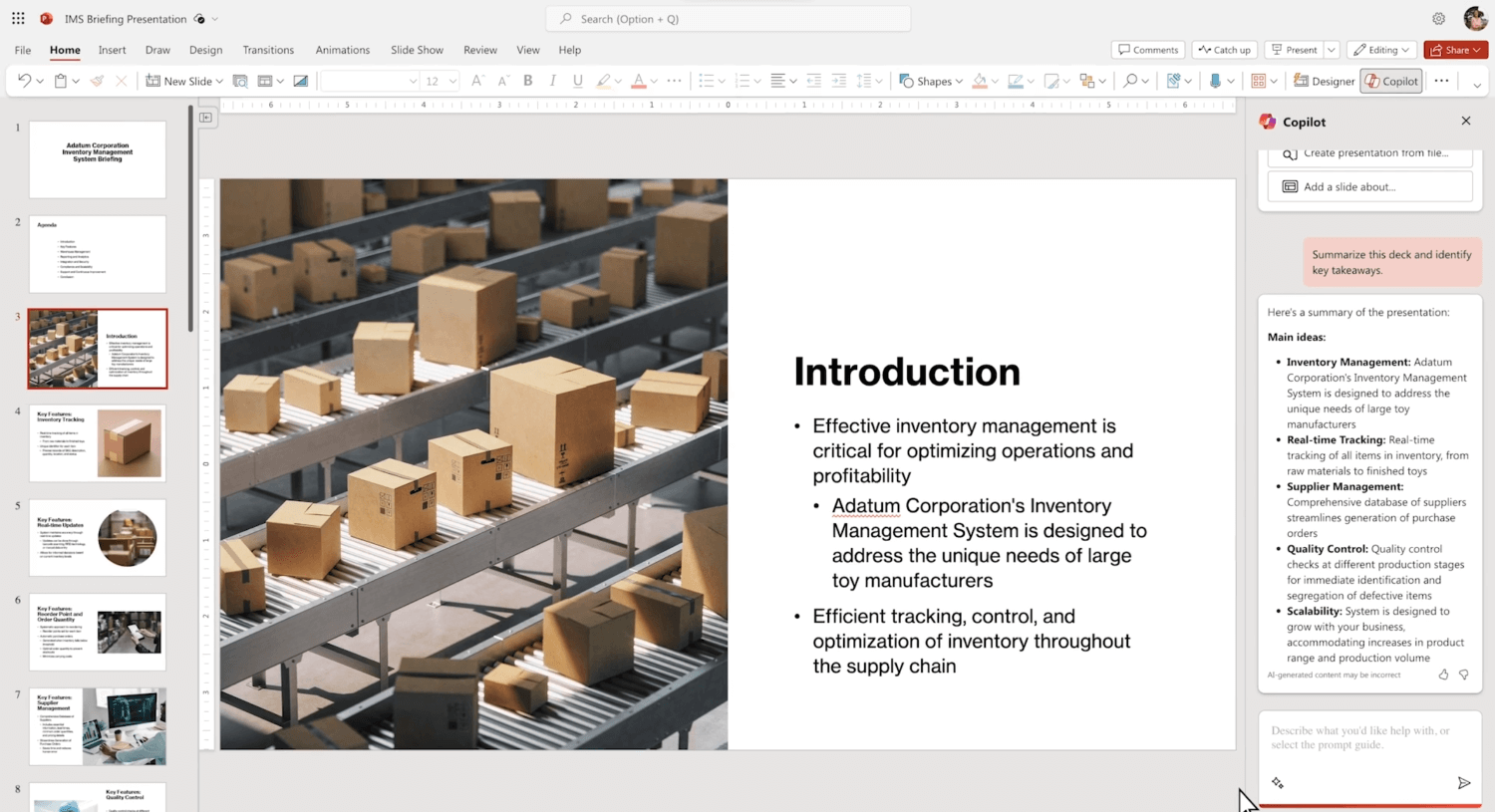Click the decrease indent icon

[x=813, y=81]
